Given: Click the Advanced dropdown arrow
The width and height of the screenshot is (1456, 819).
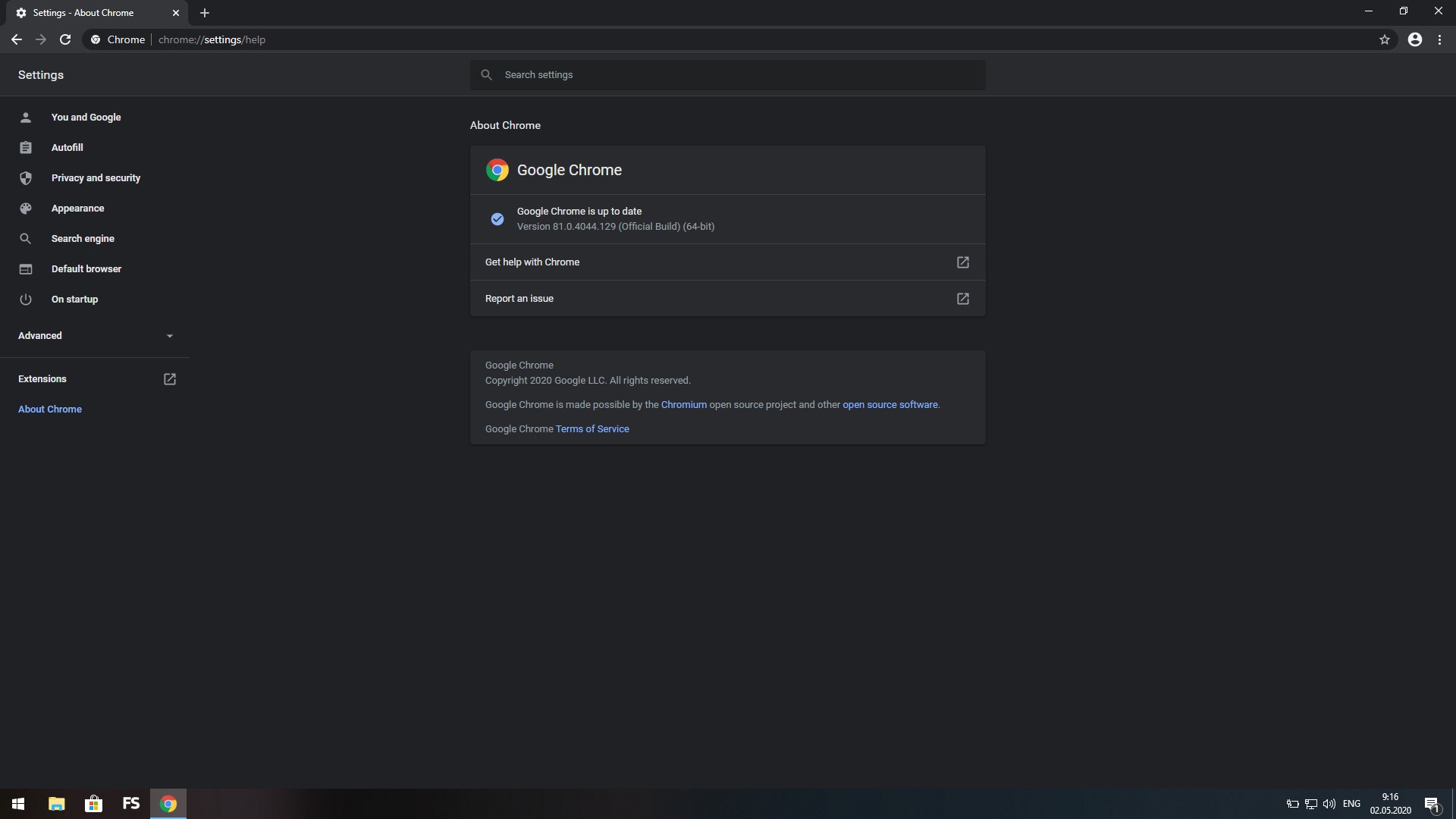Looking at the screenshot, I should coord(170,336).
